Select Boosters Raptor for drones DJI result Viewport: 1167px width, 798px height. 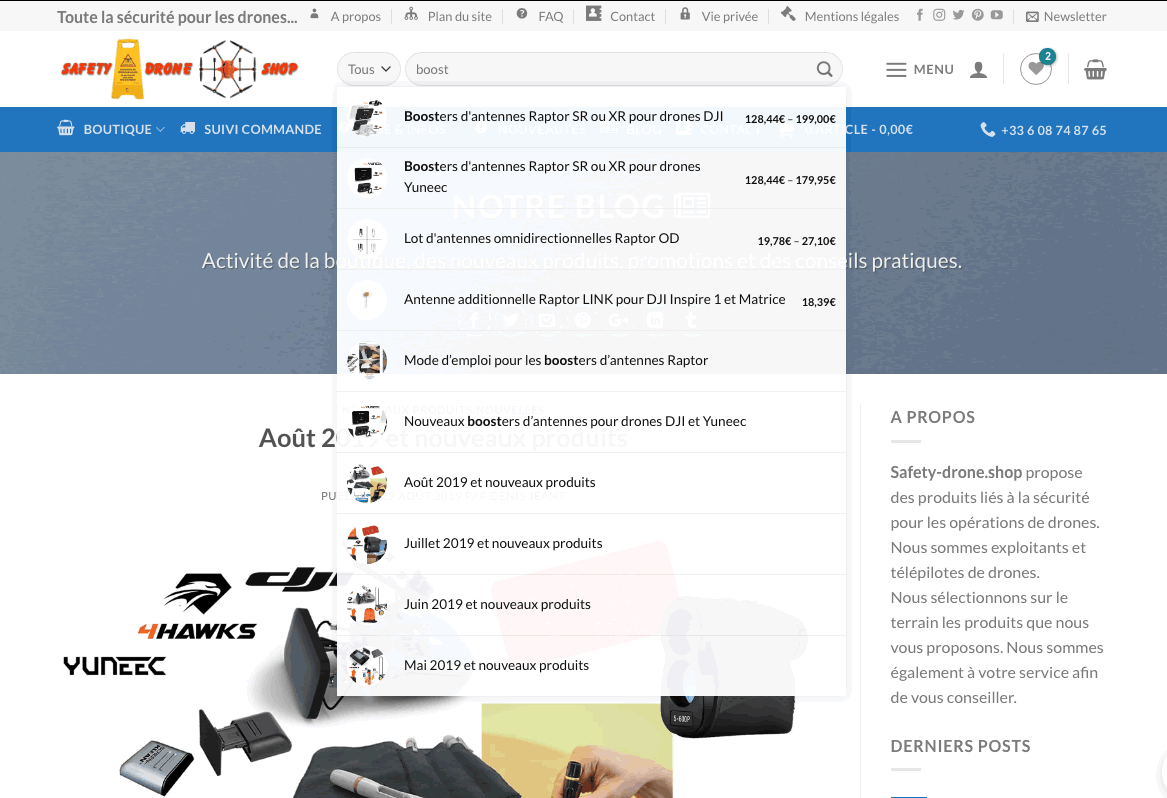592,117
